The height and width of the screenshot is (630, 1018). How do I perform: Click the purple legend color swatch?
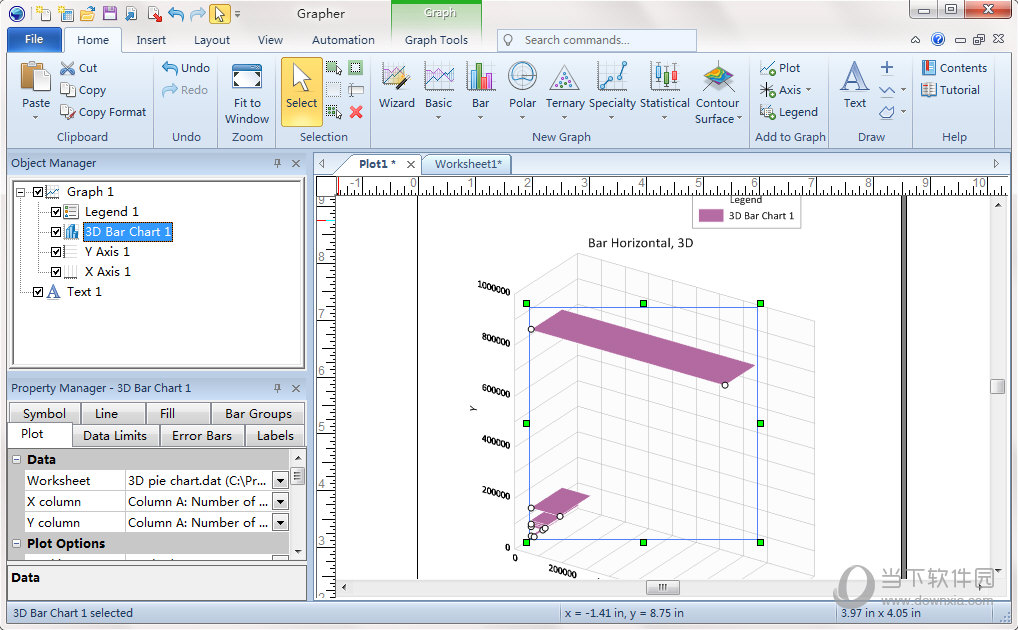(x=711, y=216)
